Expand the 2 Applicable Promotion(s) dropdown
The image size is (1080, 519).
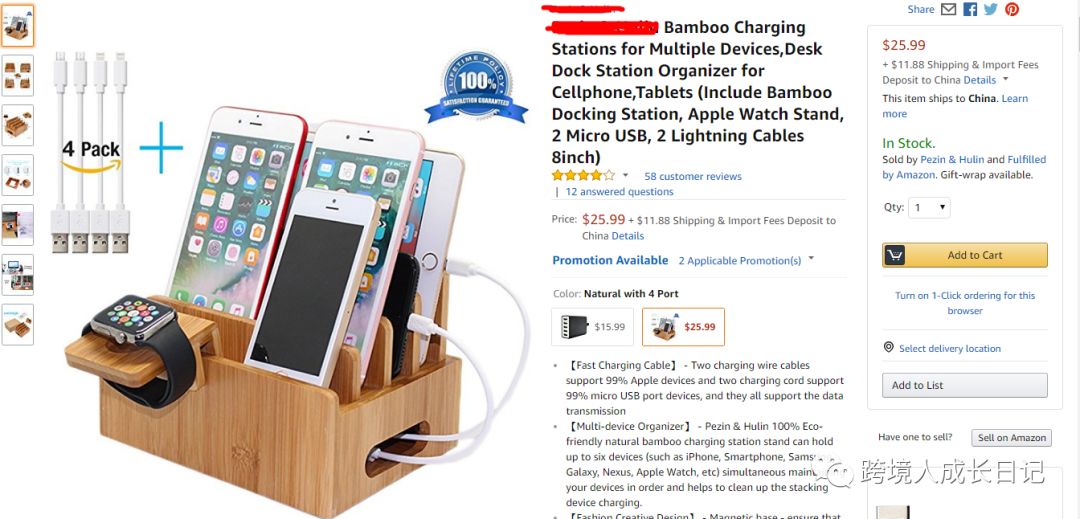[x=811, y=259]
